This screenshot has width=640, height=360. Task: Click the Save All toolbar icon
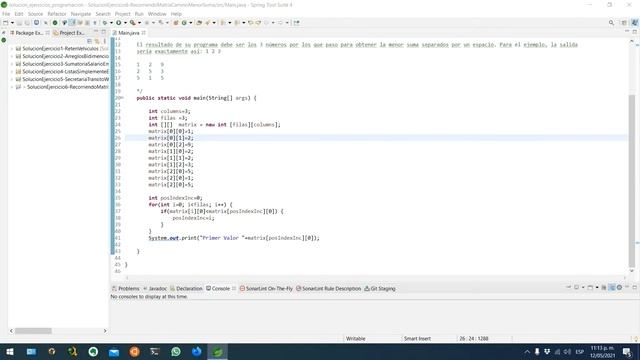[27, 23]
